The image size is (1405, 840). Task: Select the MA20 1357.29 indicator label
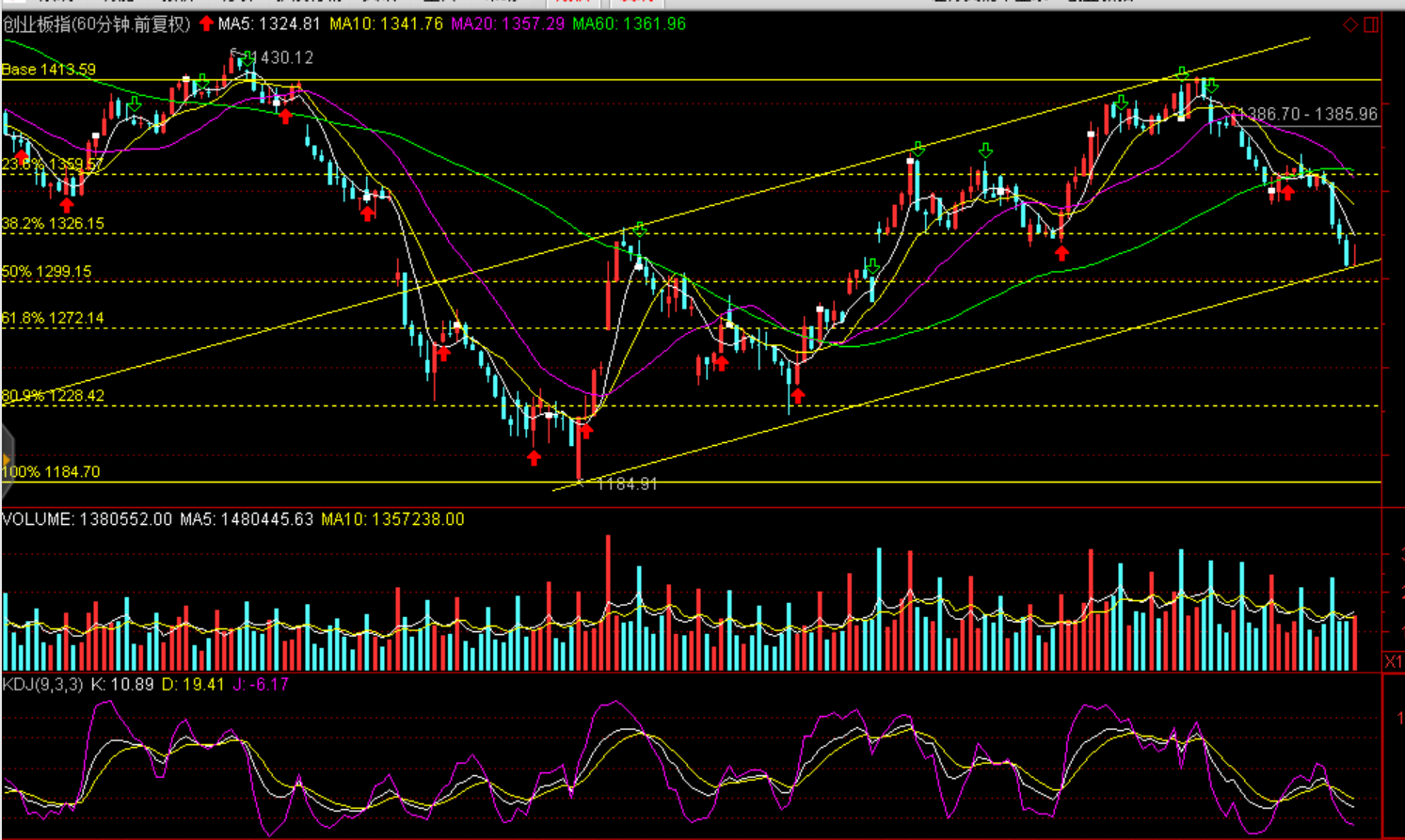pos(507,24)
